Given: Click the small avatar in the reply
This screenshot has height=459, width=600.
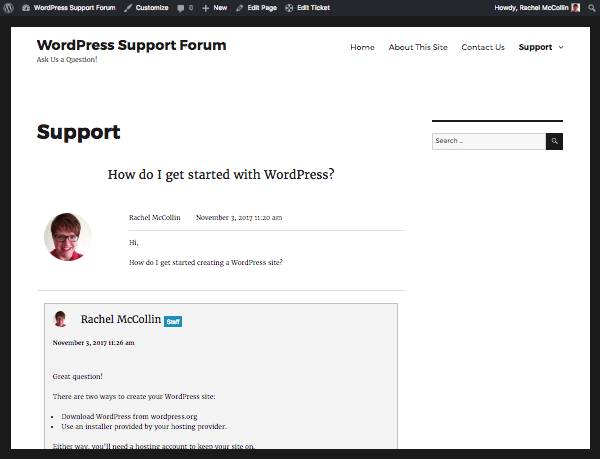Looking at the screenshot, I should click(61, 319).
